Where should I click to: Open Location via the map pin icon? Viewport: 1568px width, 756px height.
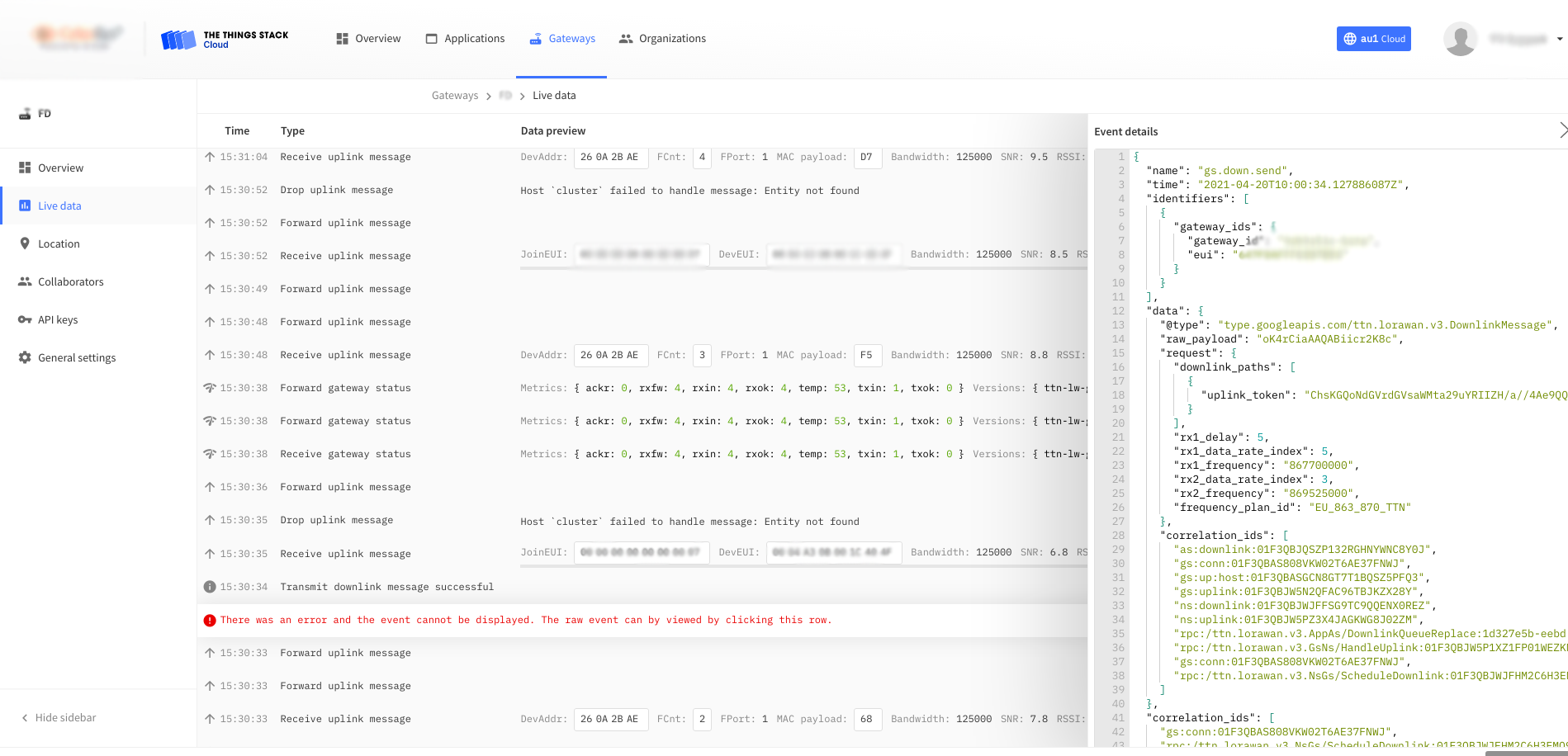click(x=26, y=243)
